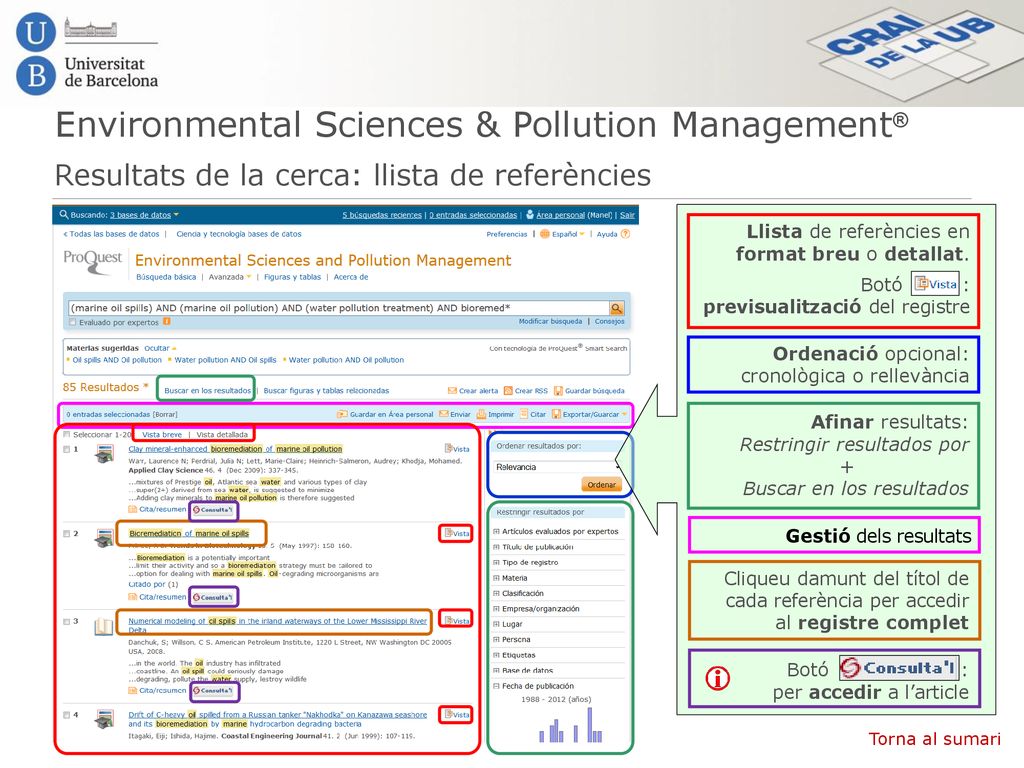The image size is (1024, 768).
Task: Click the Vista preview icon for result 2
Action: (449, 533)
